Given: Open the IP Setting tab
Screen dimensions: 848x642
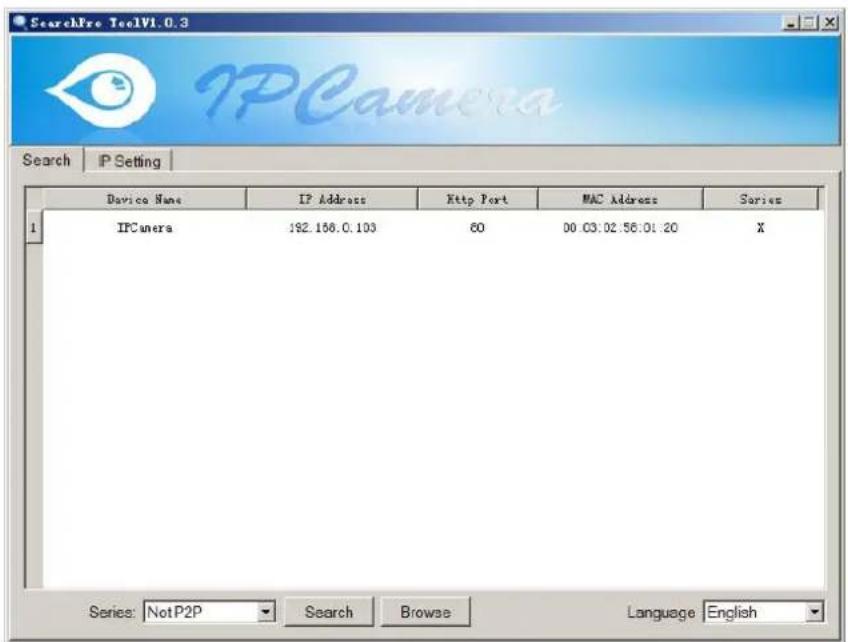Looking at the screenshot, I should [129, 161].
